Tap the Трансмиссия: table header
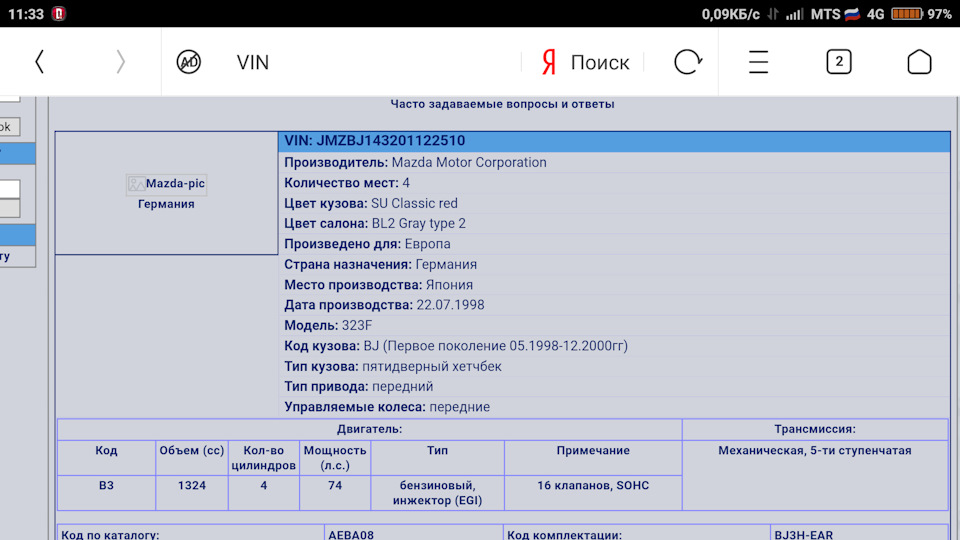The height and width of the screenshot is (540, 960). pos(815,429)
